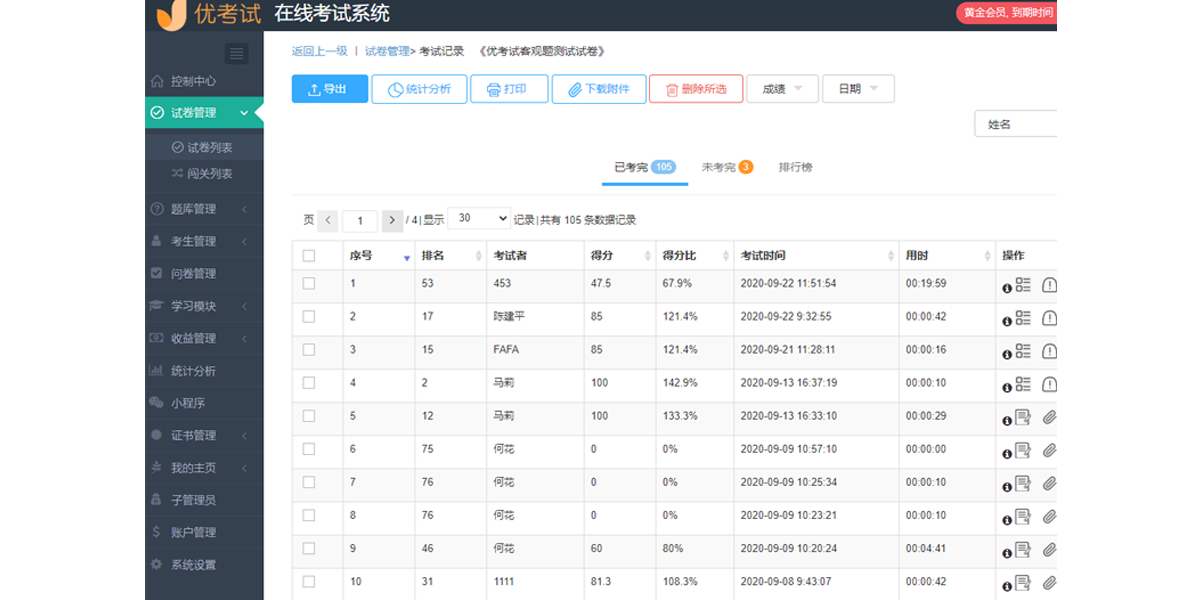This screenshot has width=1200, height=600.
Task: Open 闯关列表 submenu item
Action: pyautogui.click(x=204, y=174)
